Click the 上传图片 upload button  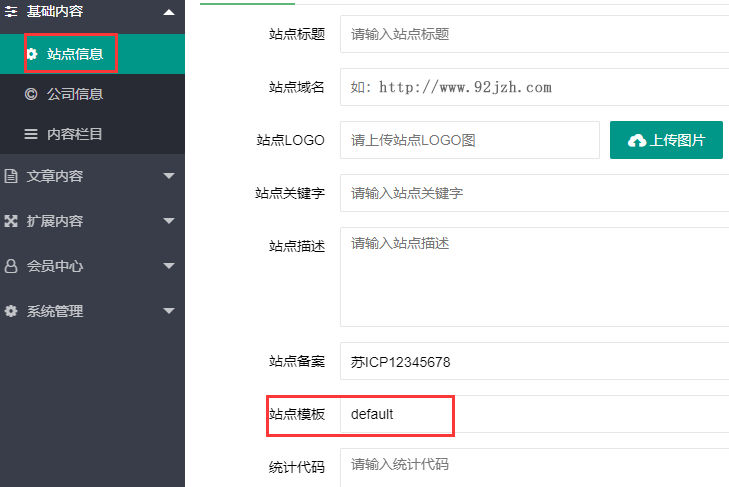tap(666, 140)
